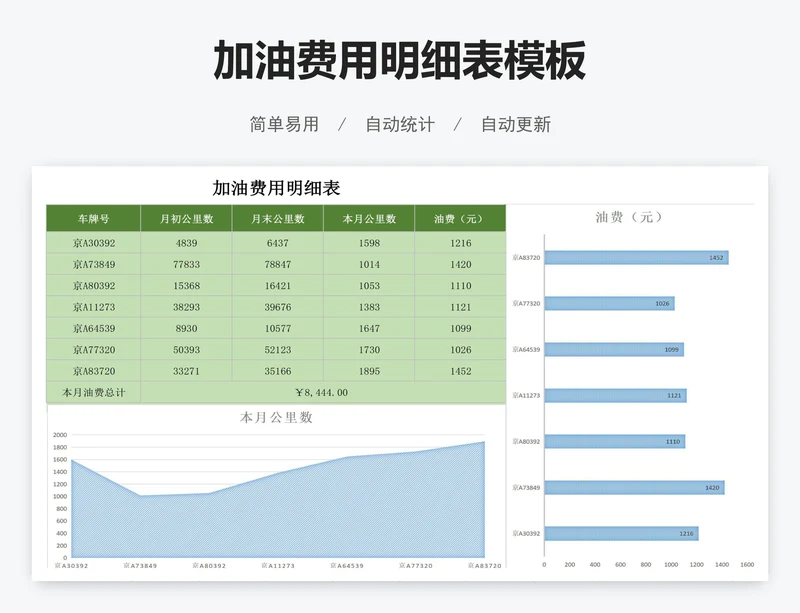This screenshot has width=800, height=613.
Task: Click fuel cost cell 1099 in table
Action: click(460, 329)
